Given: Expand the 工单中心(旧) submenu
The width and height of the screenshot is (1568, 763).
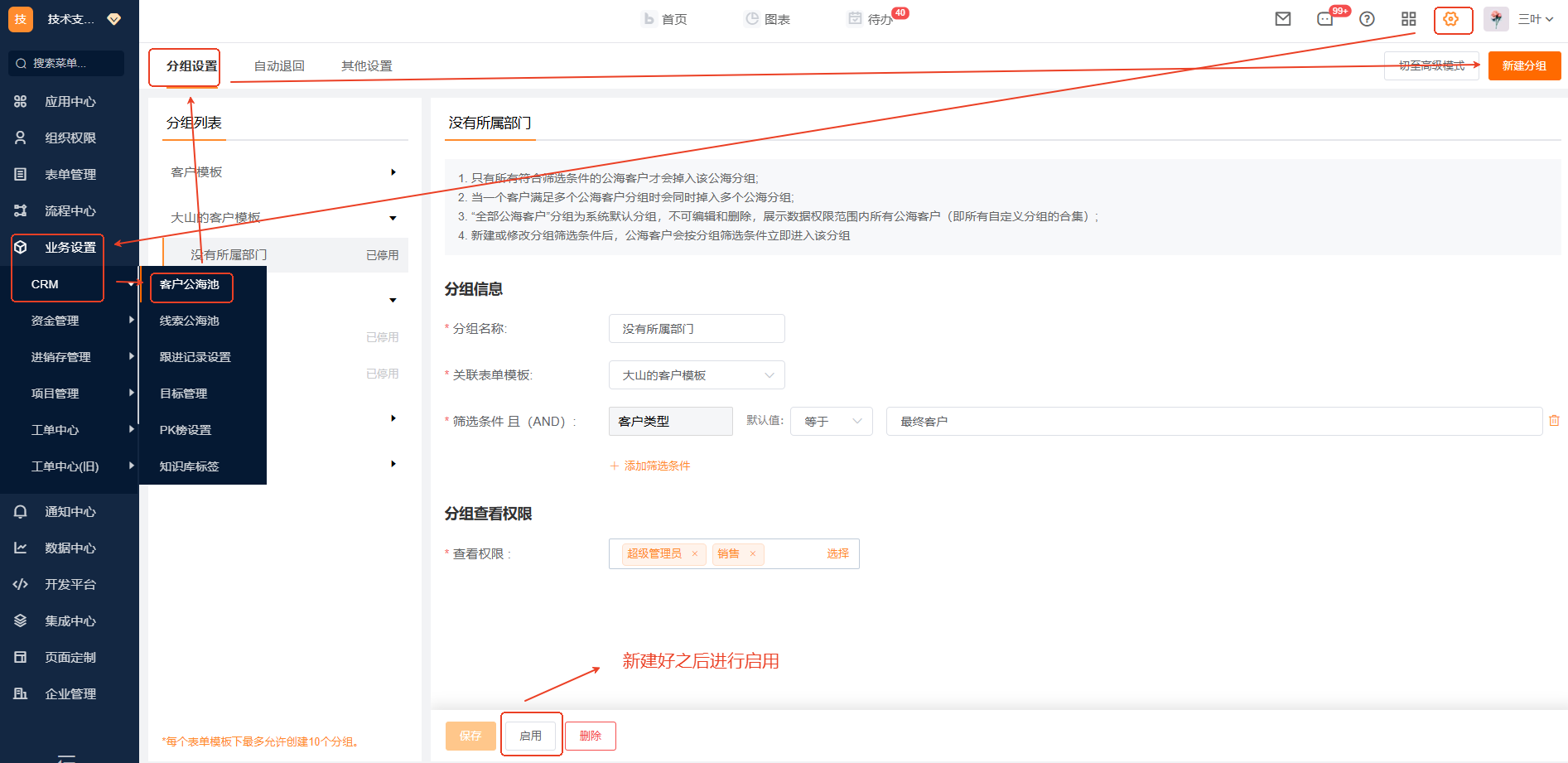Looking at the screenshot, I should click(132, 466).
